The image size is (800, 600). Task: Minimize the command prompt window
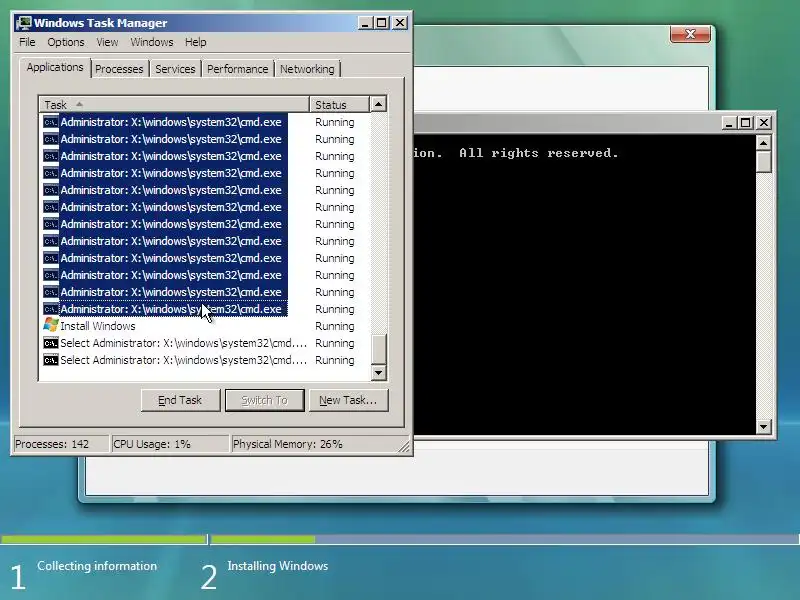[729, 122]
